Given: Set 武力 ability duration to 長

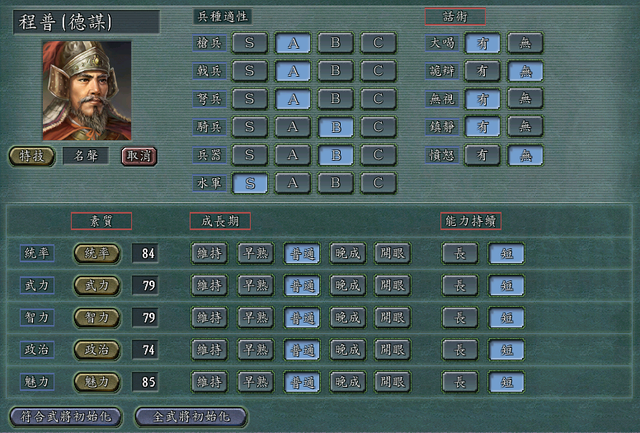Looking at the screenshot, I should coord(460,285).
